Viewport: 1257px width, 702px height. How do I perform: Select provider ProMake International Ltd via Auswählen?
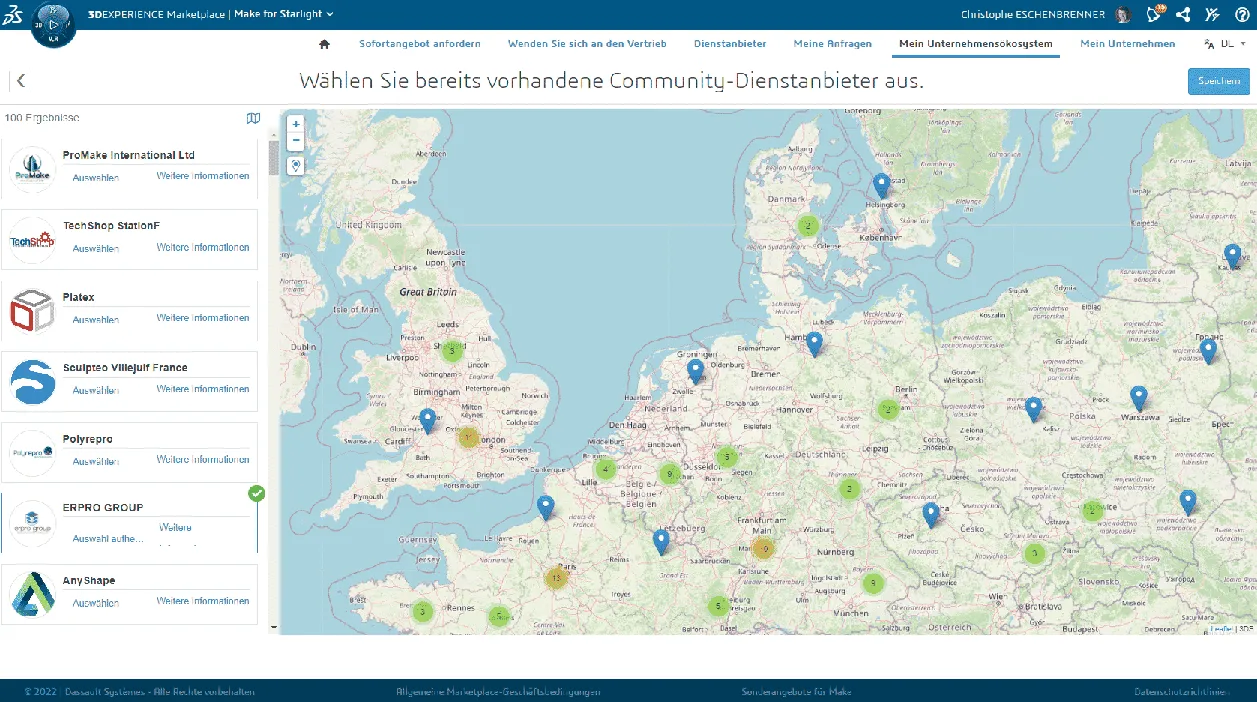(96, 177)
